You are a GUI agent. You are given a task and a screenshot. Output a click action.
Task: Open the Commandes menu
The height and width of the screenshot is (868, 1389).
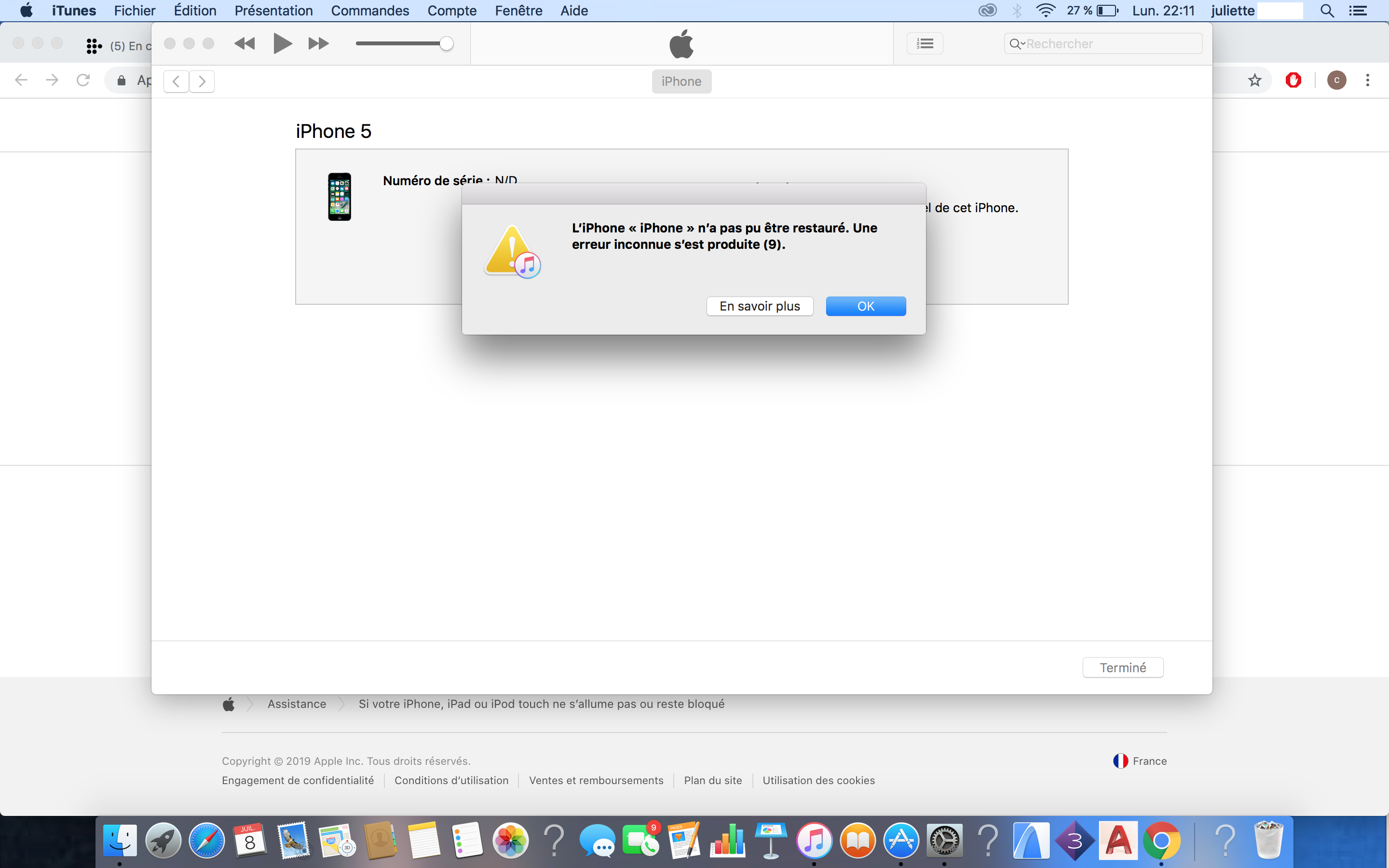pos(369,11)
